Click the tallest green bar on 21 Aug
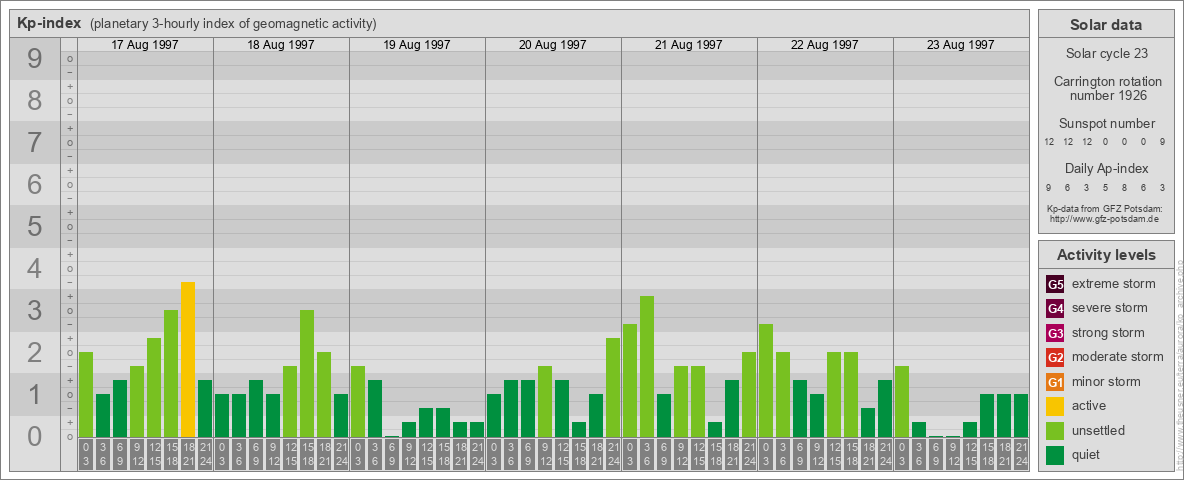The width and height of the screenshot is (1184, 480). point(647,367)
